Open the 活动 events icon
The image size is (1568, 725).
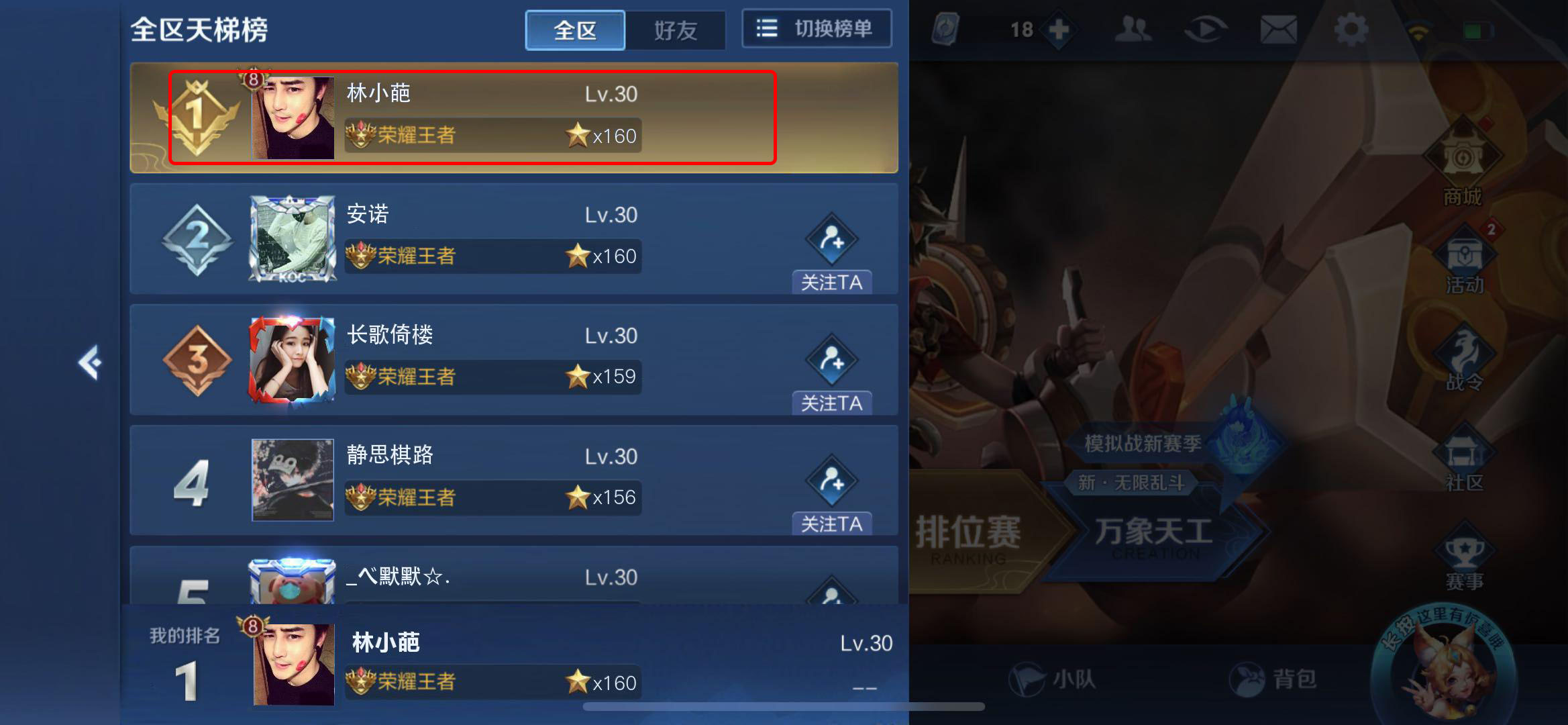pyautogui.click(x=1464, y=262)
